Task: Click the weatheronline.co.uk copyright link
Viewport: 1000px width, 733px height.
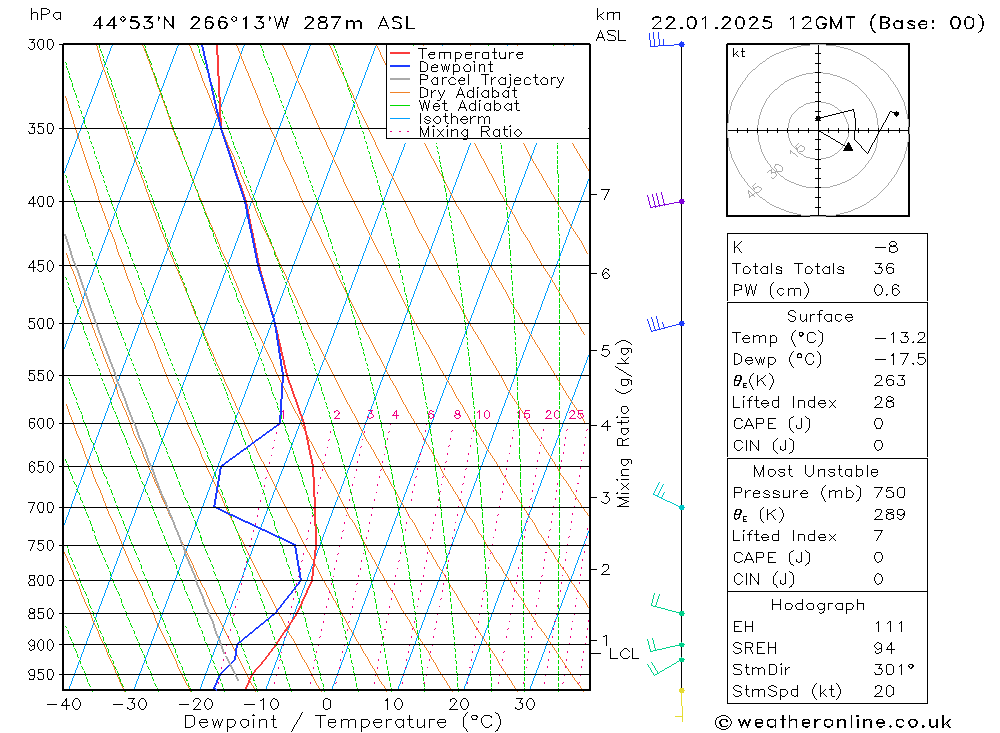Action: click(833, 722)
